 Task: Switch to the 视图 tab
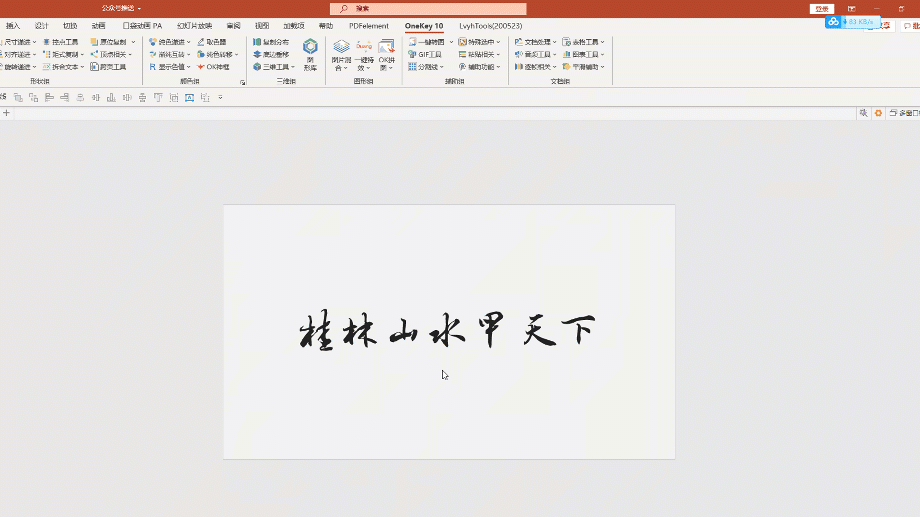(x=262, y=26)
